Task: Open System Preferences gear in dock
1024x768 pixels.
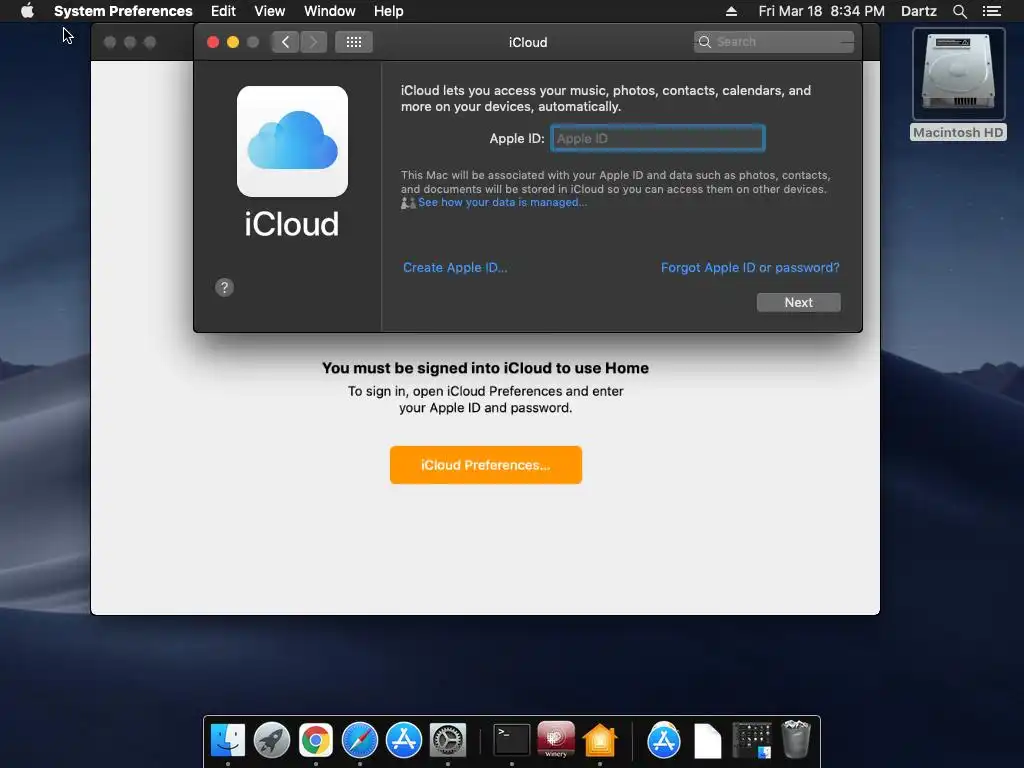Action: point(447,740)
